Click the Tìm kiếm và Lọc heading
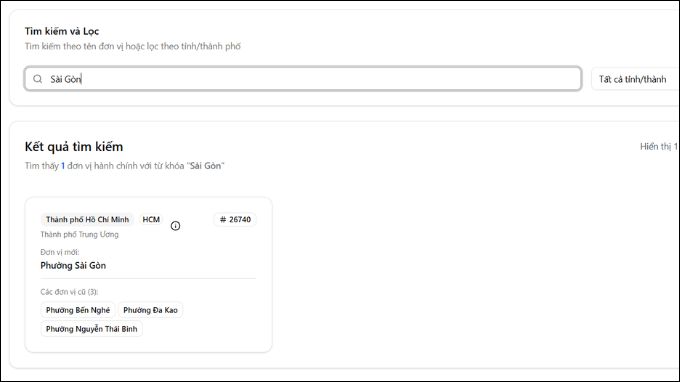This screenshot has height=382, width=680. (62, 31)
